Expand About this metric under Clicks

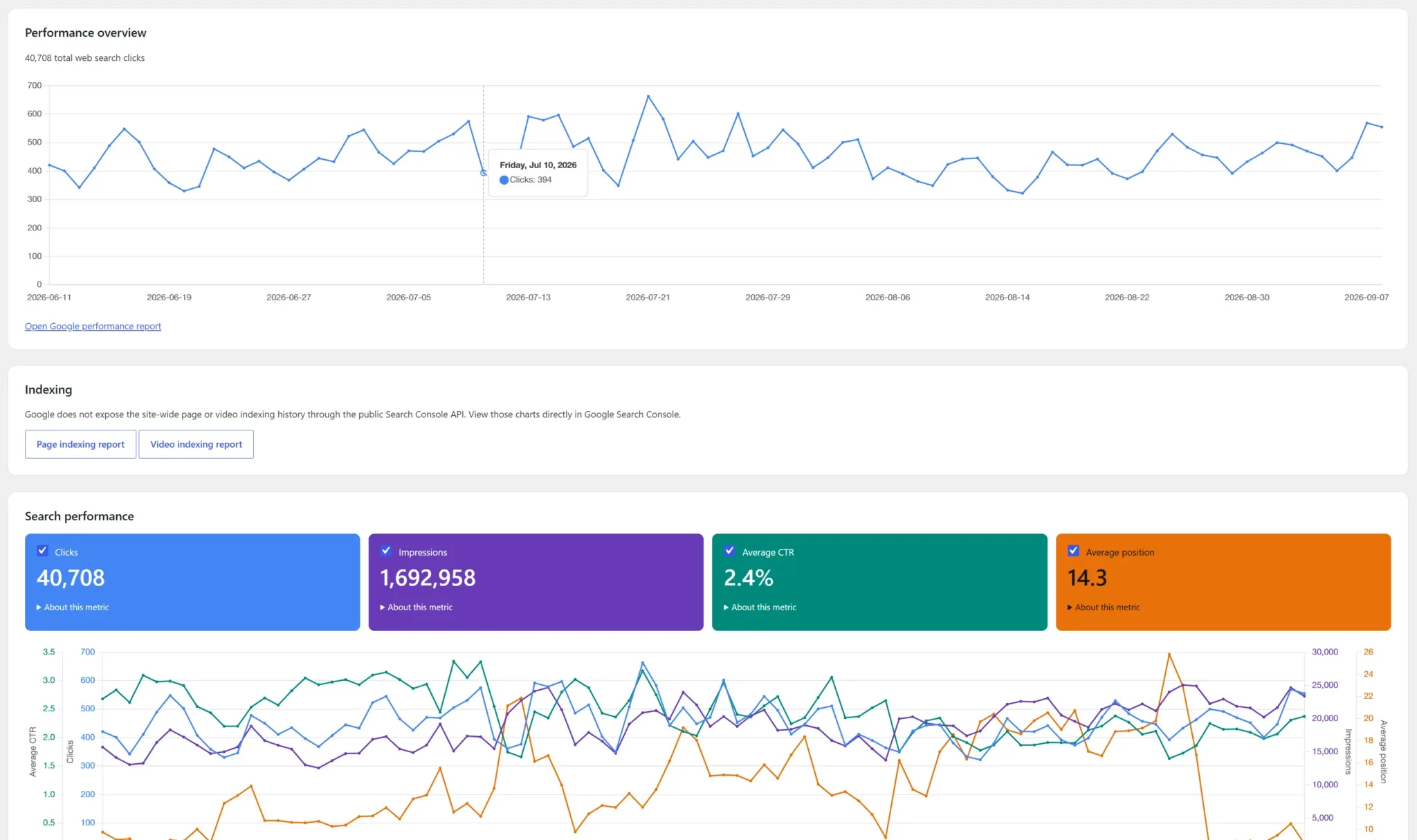pos(73,607)
